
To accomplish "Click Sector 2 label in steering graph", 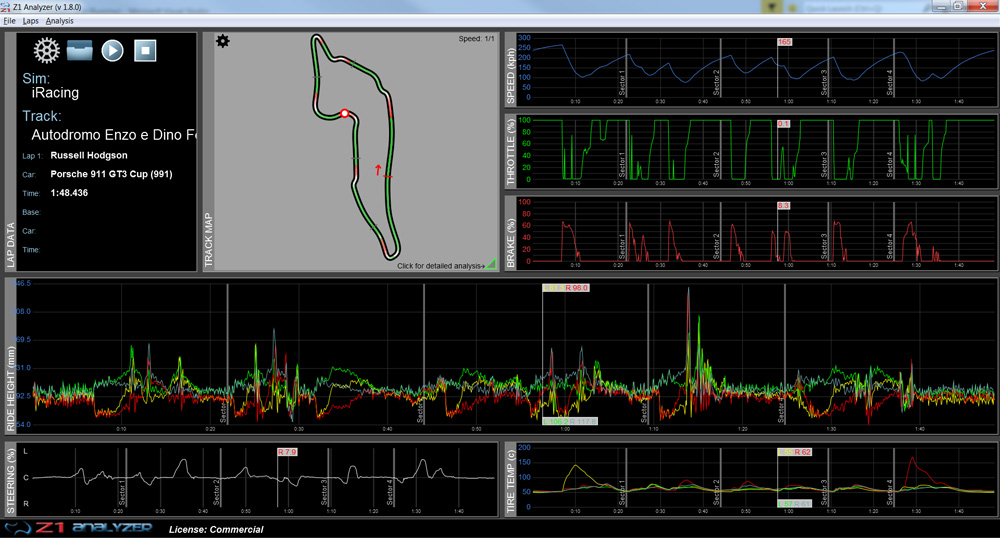I will click(x=216, y=491).
